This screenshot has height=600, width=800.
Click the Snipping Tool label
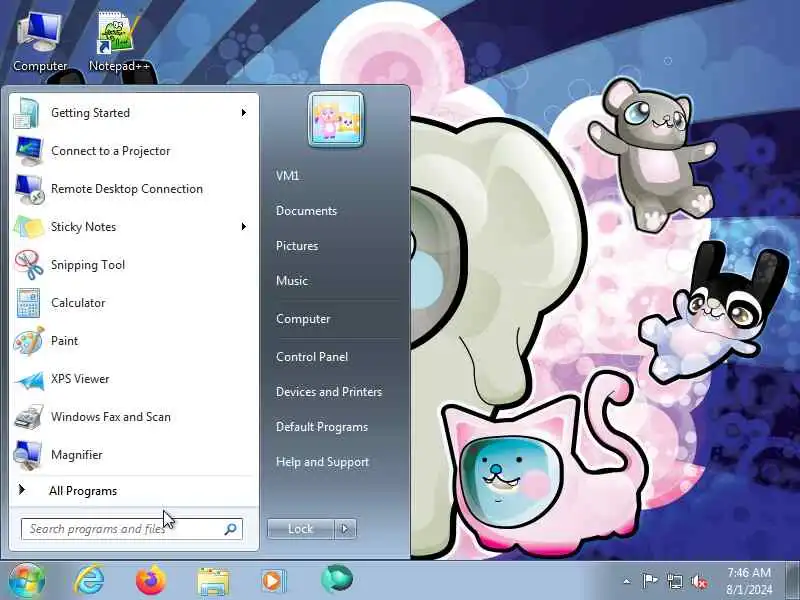(88, 265)
